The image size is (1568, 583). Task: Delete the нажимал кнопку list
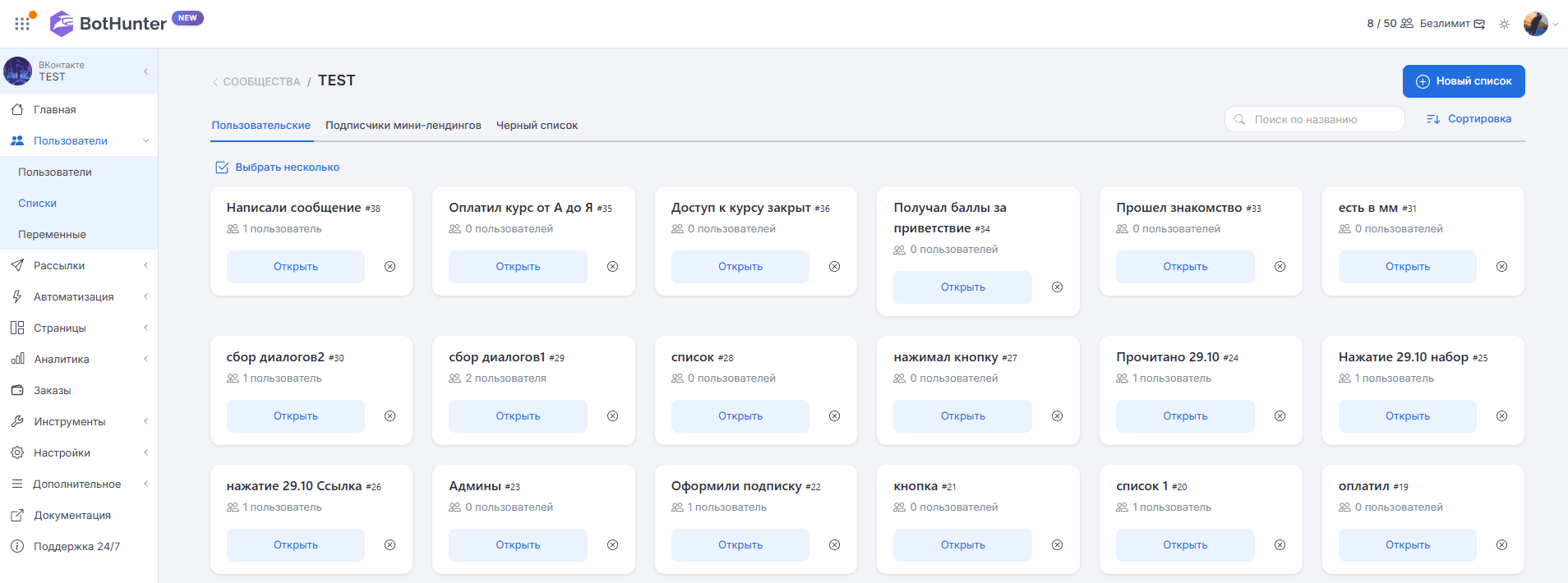(x=1058, y=416)
